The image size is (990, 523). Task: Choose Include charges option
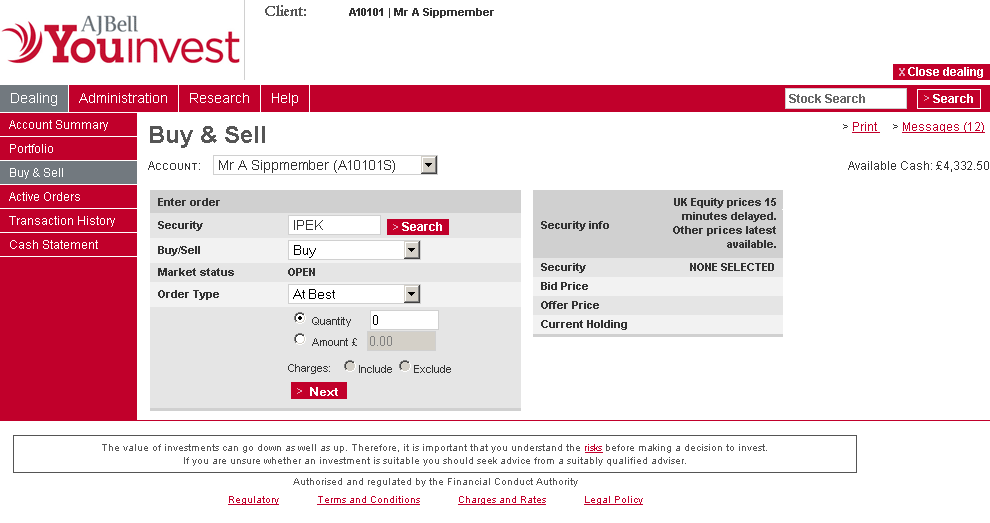(x=349, y=367)
